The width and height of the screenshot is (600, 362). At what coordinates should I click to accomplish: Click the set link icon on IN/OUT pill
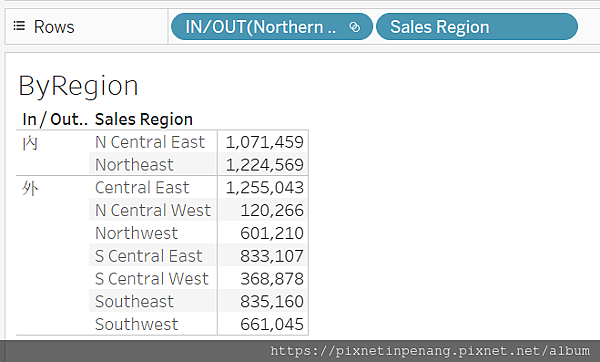[x=355, y=27]
